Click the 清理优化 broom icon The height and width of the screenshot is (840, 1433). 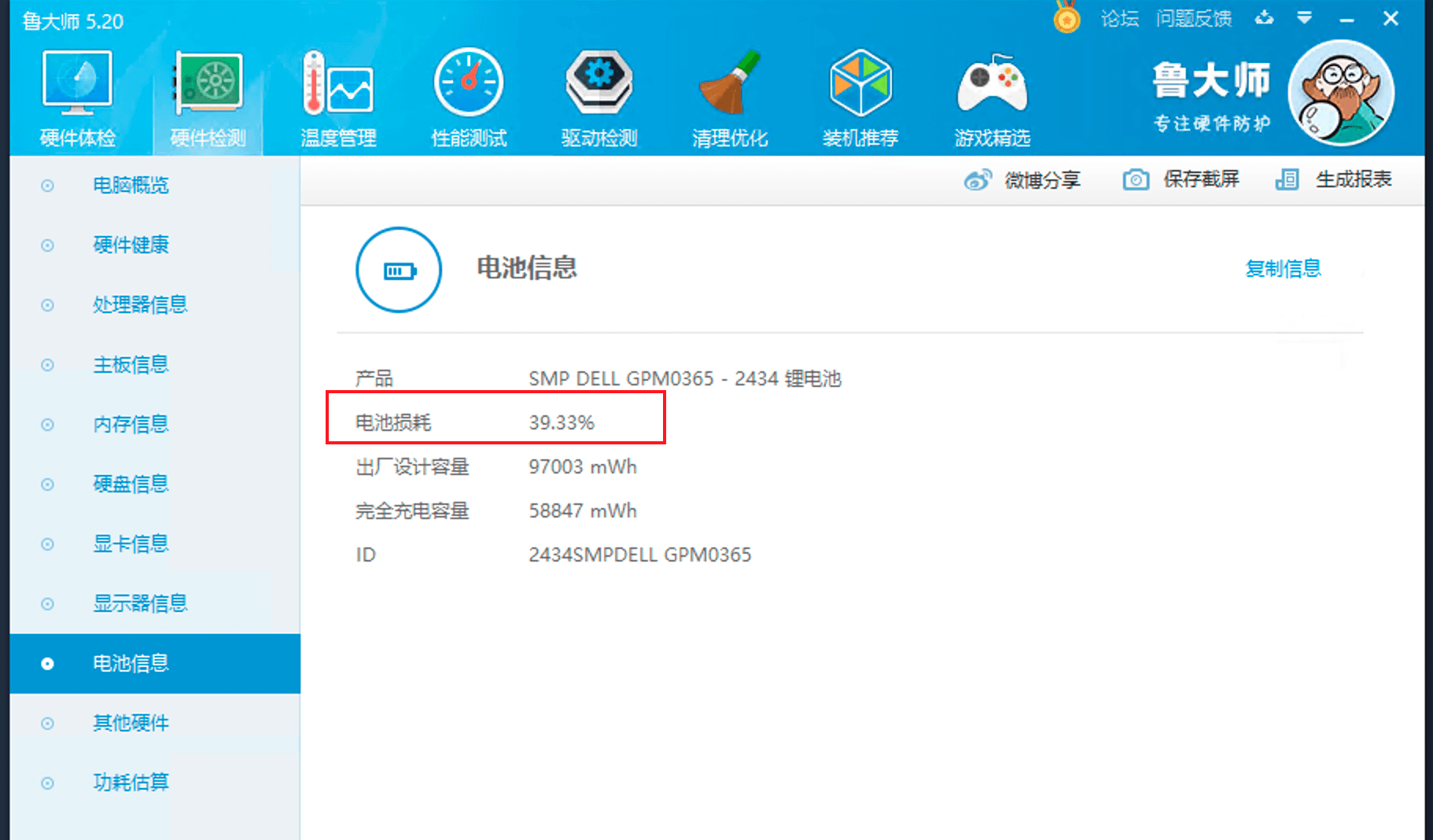(x=730, y=83)
